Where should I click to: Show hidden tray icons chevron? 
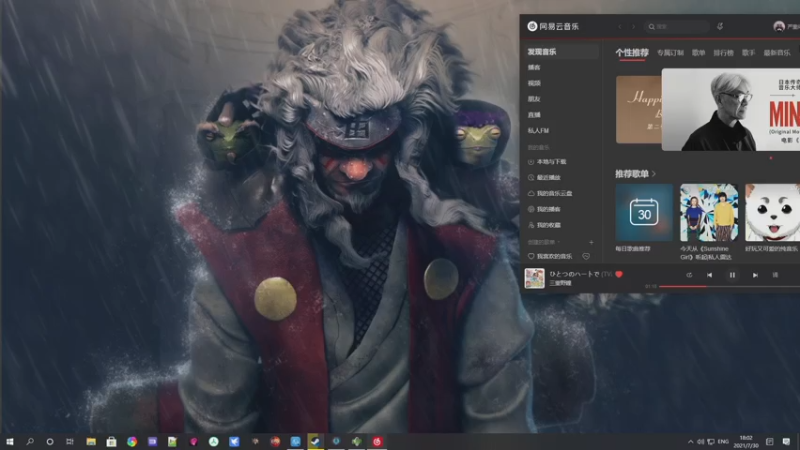(690, 441)
